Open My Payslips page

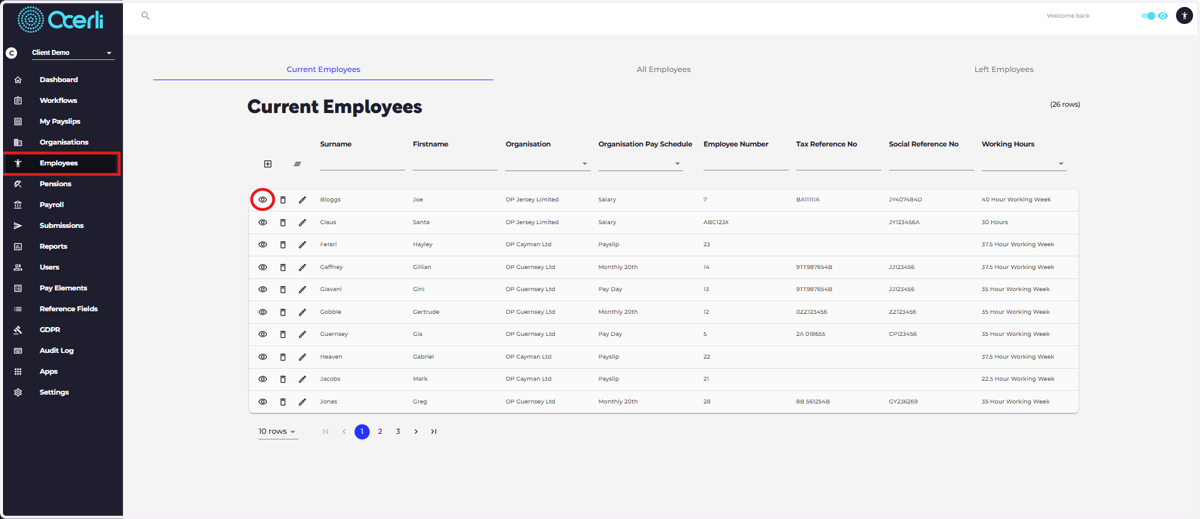pyautogui.click(x=58, y=122)
